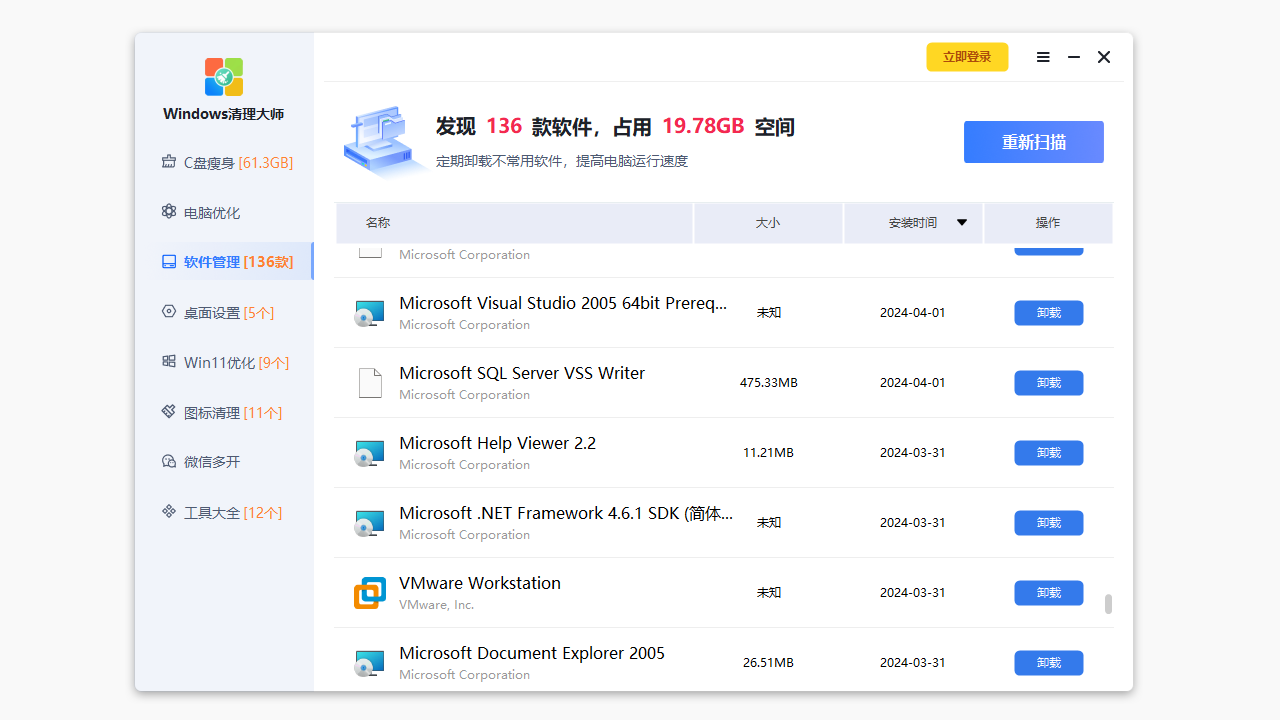Click the VMware Workstation app icon
Image resolution: width=1280 pixels, height=720 pixels.
pos(369,592)
